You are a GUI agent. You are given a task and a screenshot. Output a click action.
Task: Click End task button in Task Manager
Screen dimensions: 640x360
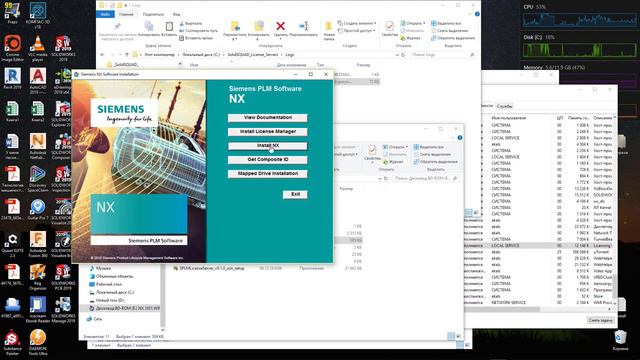click(x=600, y=320)
